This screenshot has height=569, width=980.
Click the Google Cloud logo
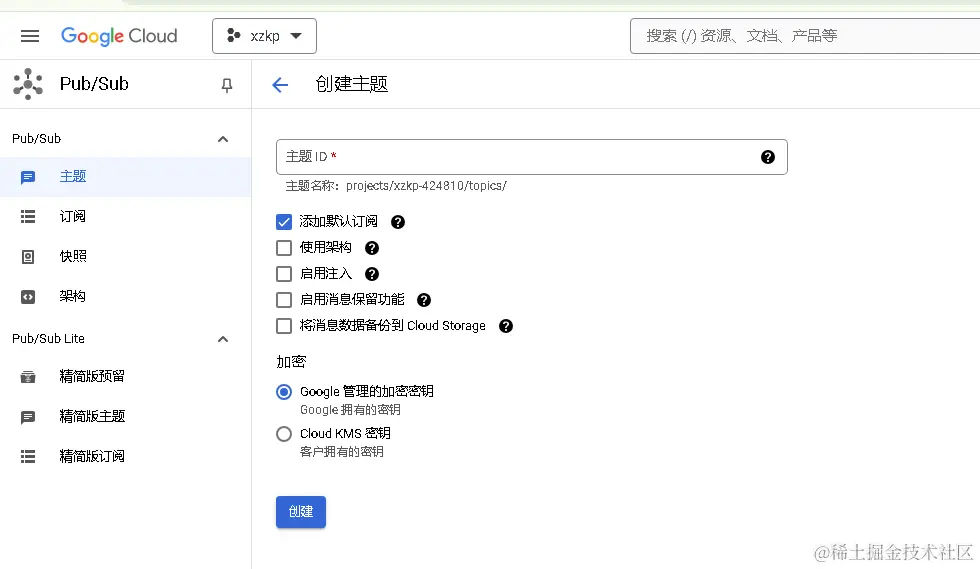click(119, 36)
